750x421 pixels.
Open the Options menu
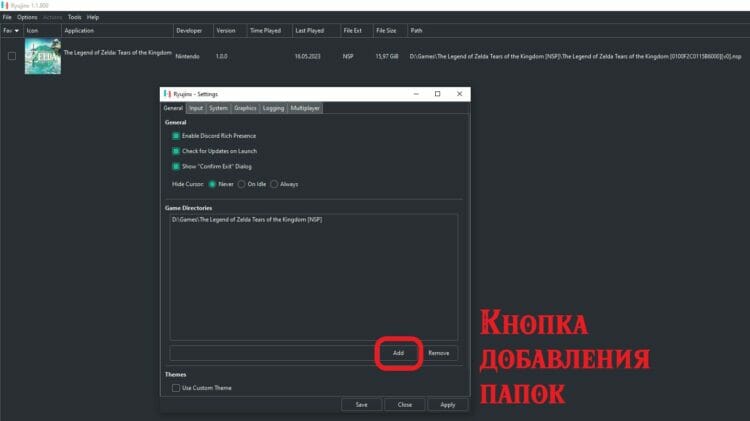click(27, 17)
